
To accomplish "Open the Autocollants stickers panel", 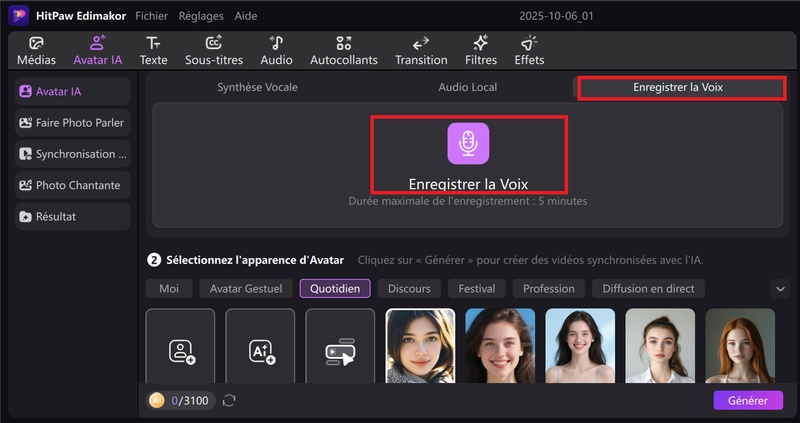I will coord(344,51).
